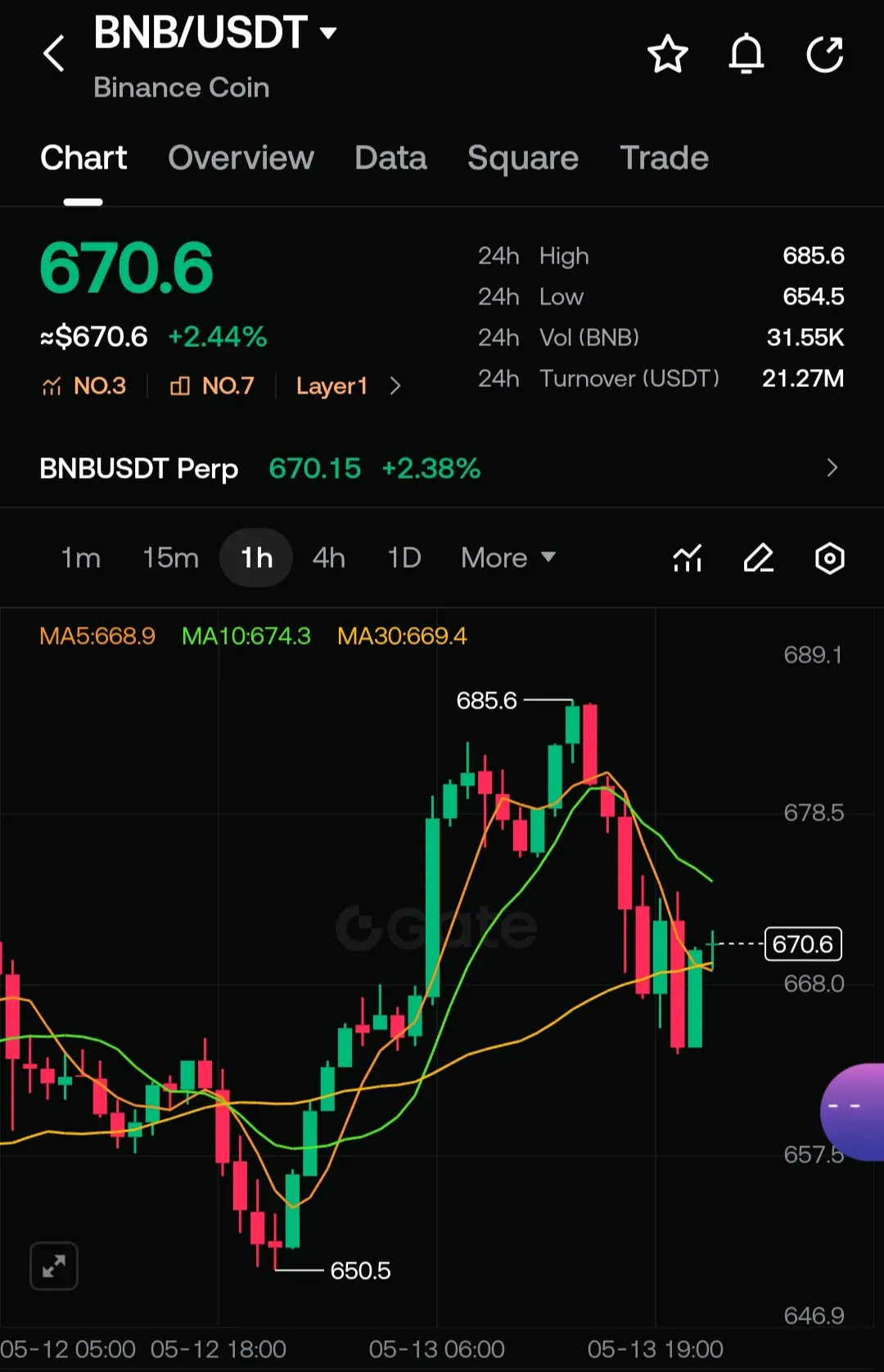
Task: Tap the 05-12 18:00 time axis label
Action: [x=219, y=1349]
